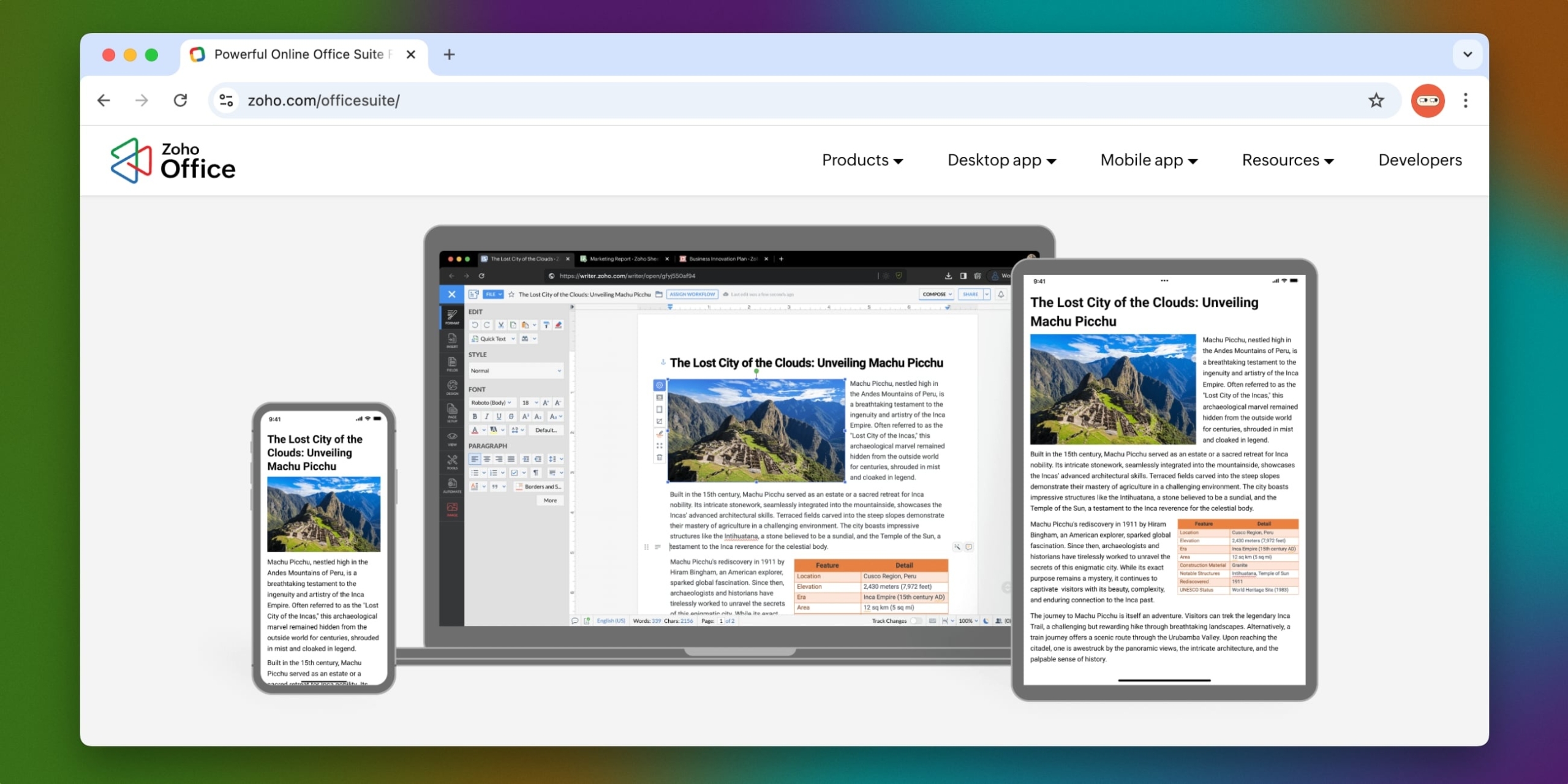Open the font size 18 dropdown

click(x=530, y=403)
